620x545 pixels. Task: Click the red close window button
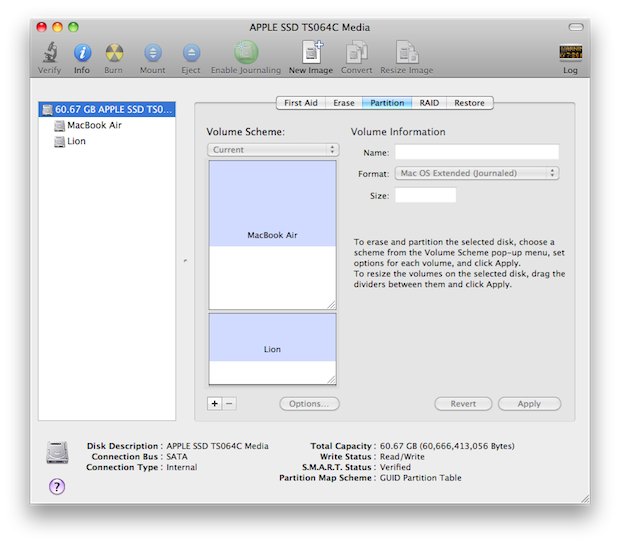42,27
